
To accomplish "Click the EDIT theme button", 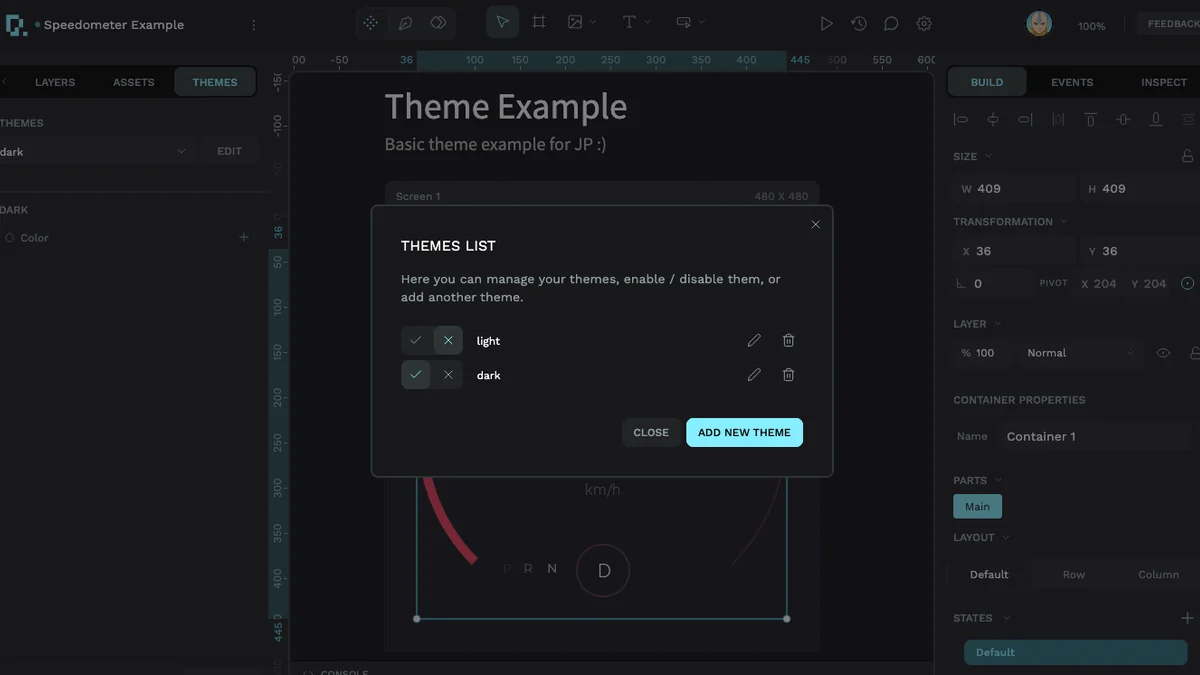I will pos(230,152).
